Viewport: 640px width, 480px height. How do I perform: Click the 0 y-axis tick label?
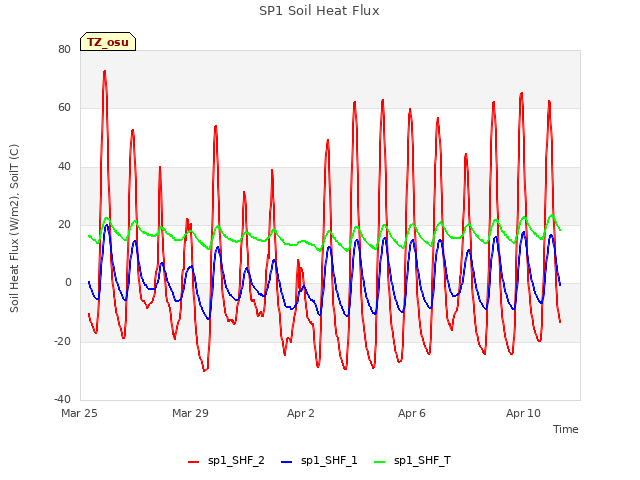click(x=68, y=283)
